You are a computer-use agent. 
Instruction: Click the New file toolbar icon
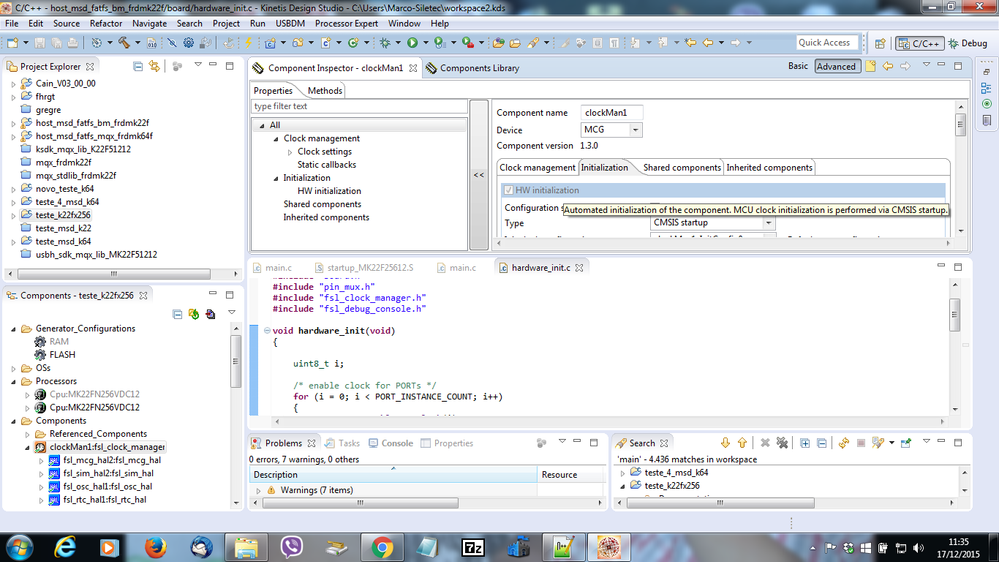(x=12, y=43)
